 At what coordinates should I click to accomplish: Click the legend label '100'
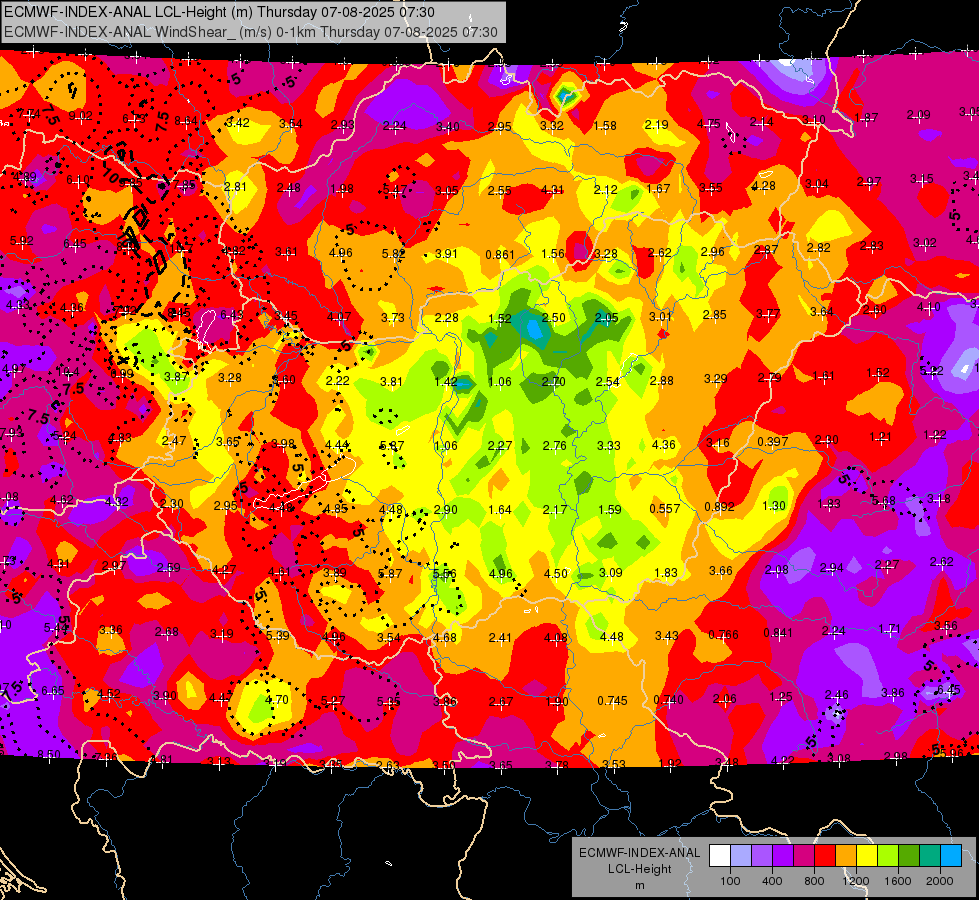pos(730,881)
